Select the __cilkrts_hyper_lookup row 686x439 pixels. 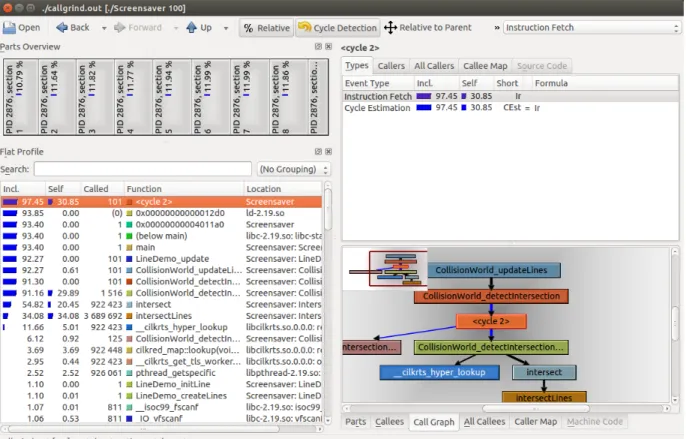(x=161, y=327)
